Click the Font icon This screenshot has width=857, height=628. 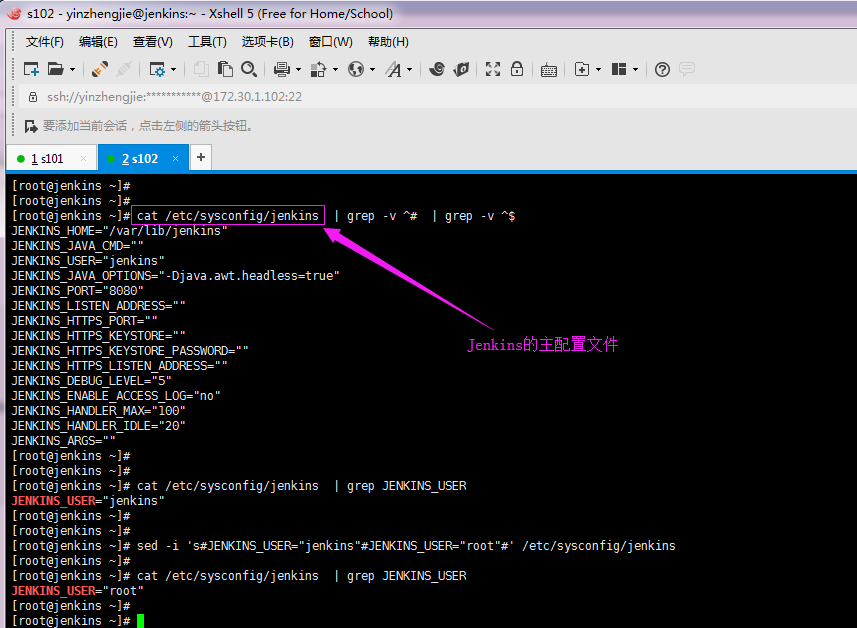click(x=394, y=69)
